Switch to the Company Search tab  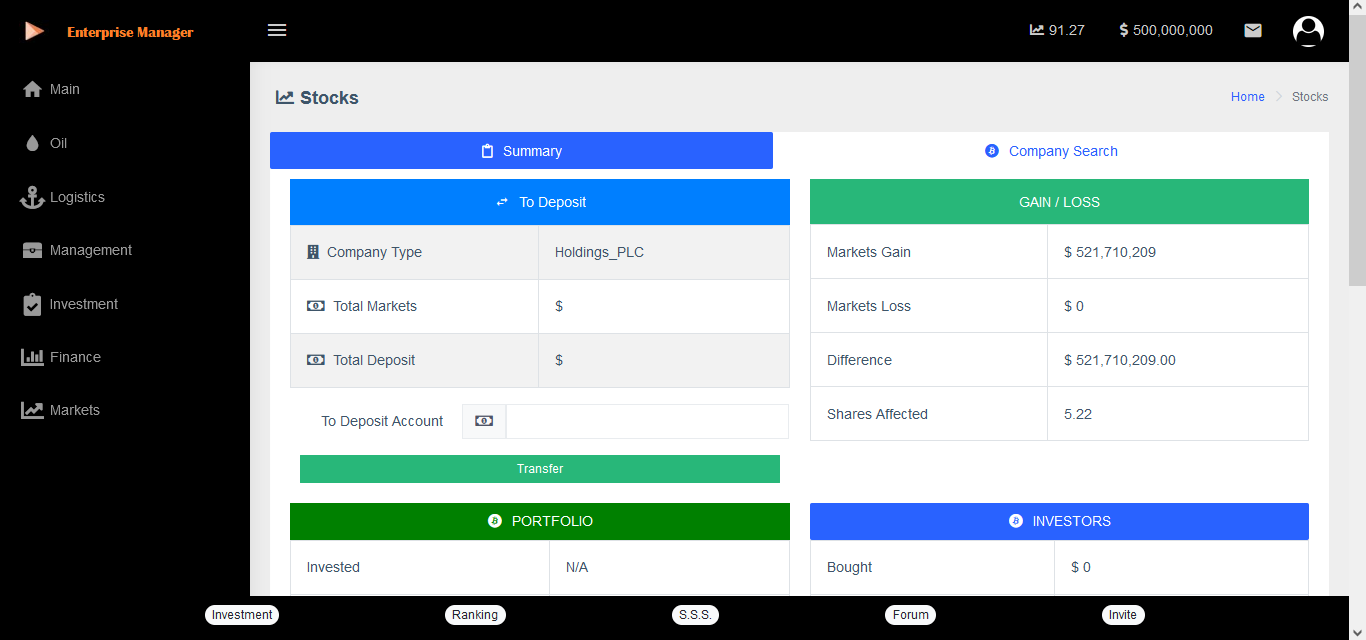pyautogui.click(x=1051, y=151)
